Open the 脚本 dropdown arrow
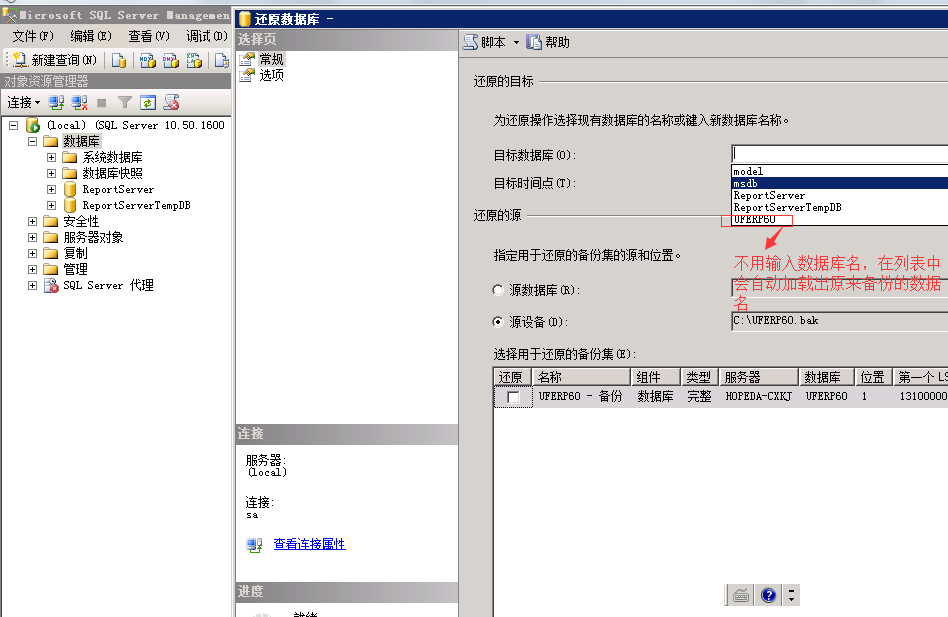Image resolution: width=948 pixels, height=617 pixels. tap(516, 42)
